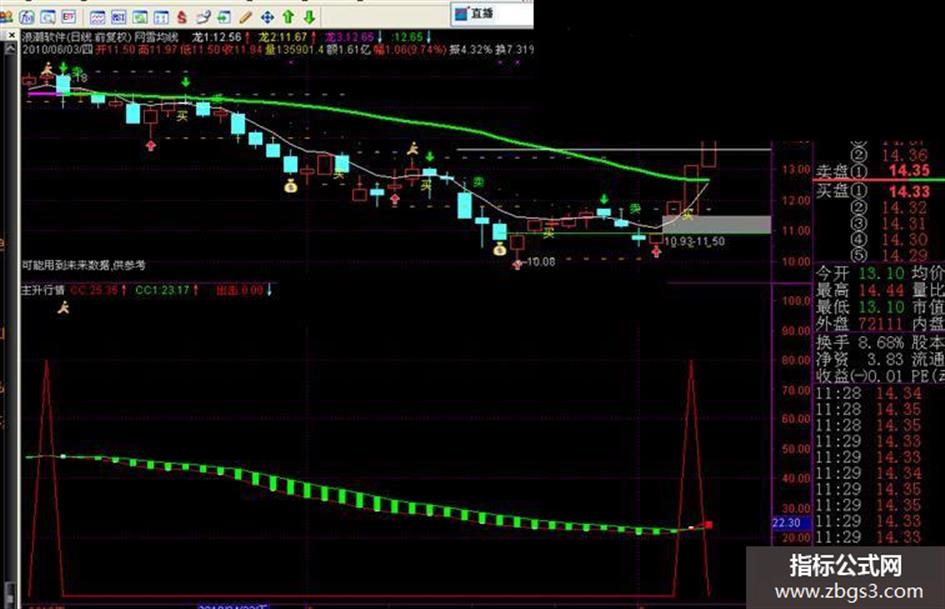
Task: Click the formula (fx) toolbar icon
Action: (x=28, y=17)
